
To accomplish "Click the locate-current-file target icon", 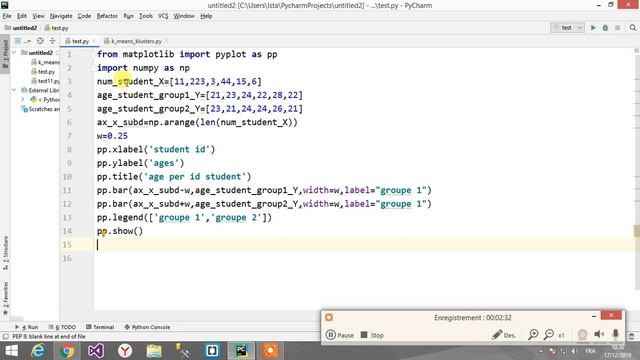I will click(x=40, y=41).
